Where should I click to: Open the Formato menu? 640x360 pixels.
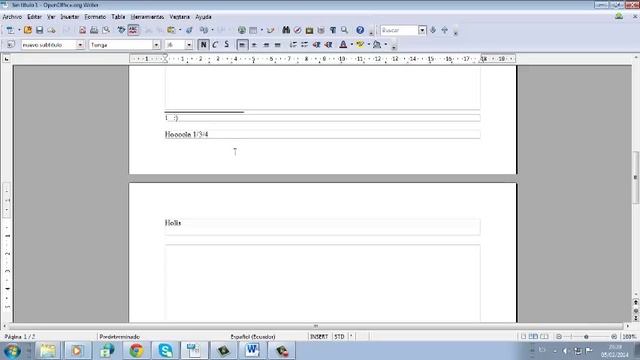point(95,17)
